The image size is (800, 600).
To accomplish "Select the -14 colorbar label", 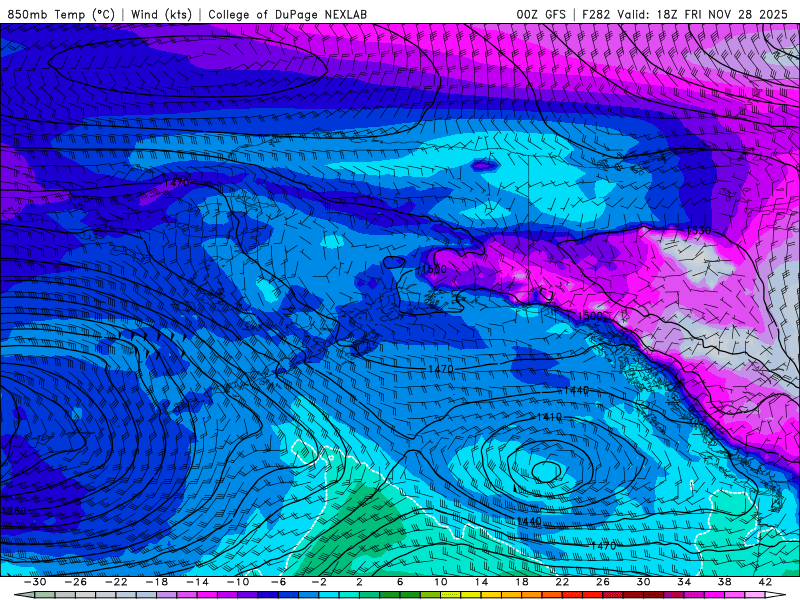I will coord(197,582).
